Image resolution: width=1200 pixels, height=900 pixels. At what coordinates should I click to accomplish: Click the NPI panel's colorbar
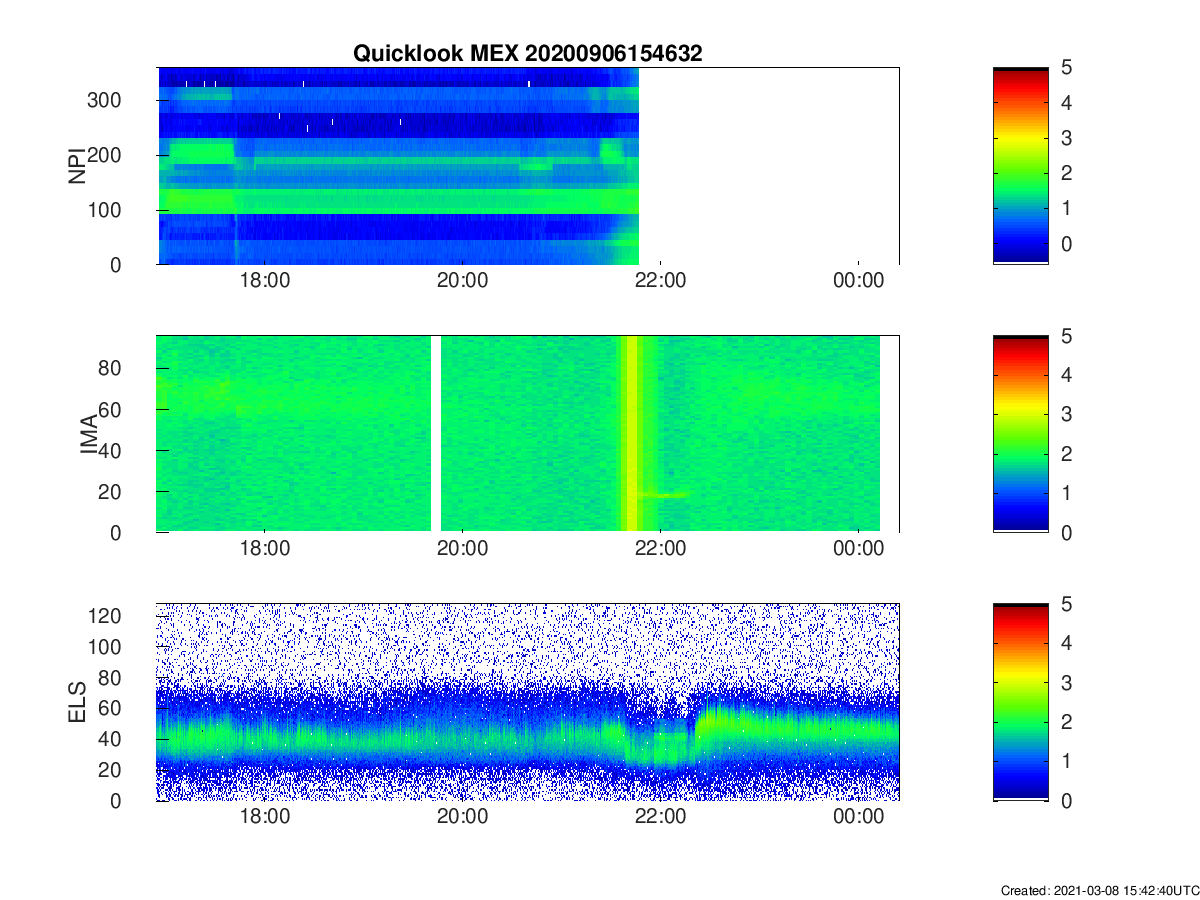[x=1020, y=166]
